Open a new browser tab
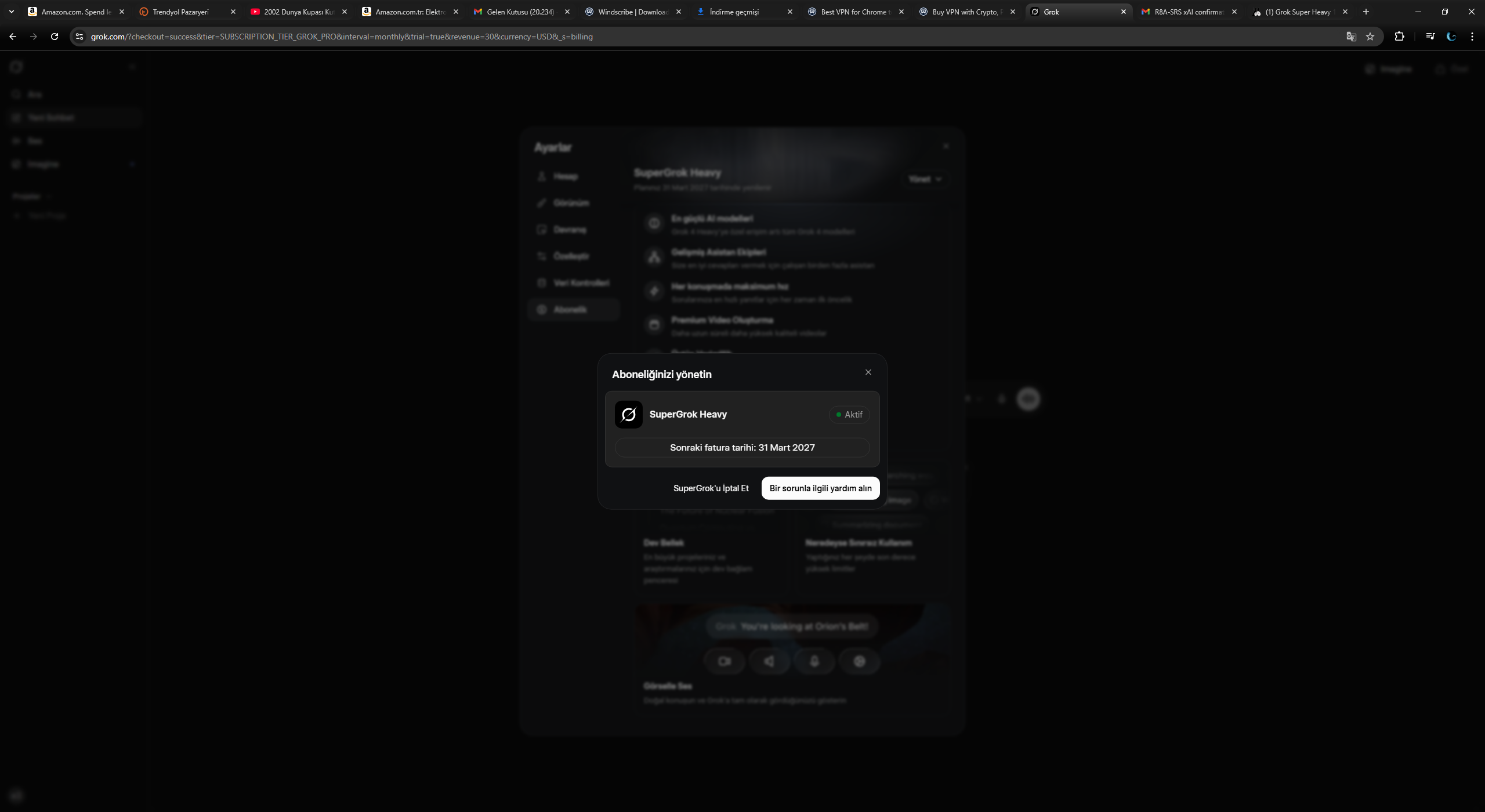 coord(1366,12)
